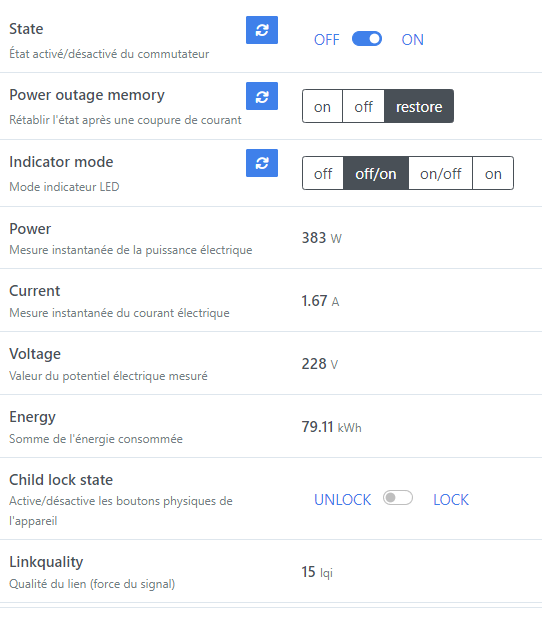Refresh the Power outage memory value
The height and width of the screenshot is (626, 542).
pyautogui.click(x=262, y=96)
